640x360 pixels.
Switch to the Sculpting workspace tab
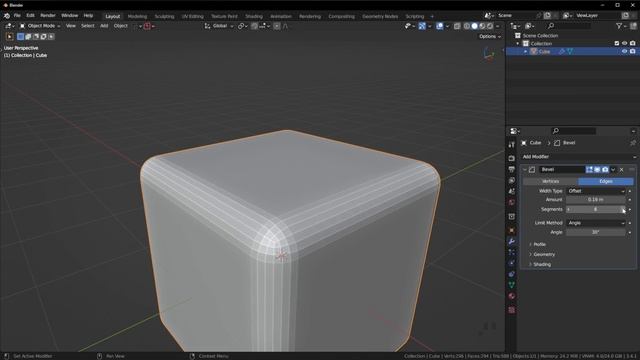tap(164, 16)
